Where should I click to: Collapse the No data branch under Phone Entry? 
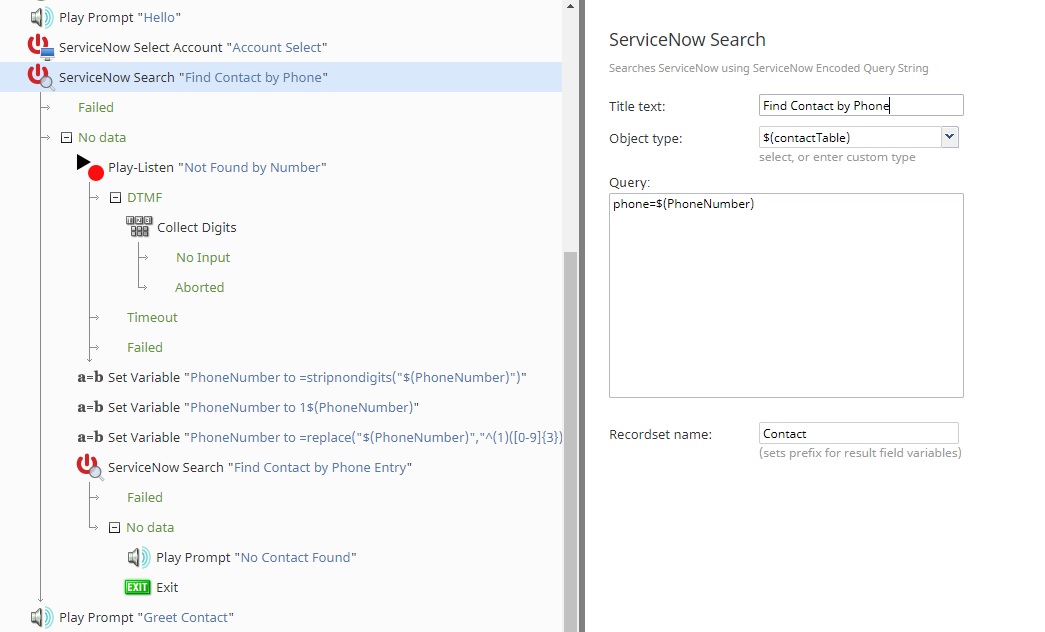[115, 527]
